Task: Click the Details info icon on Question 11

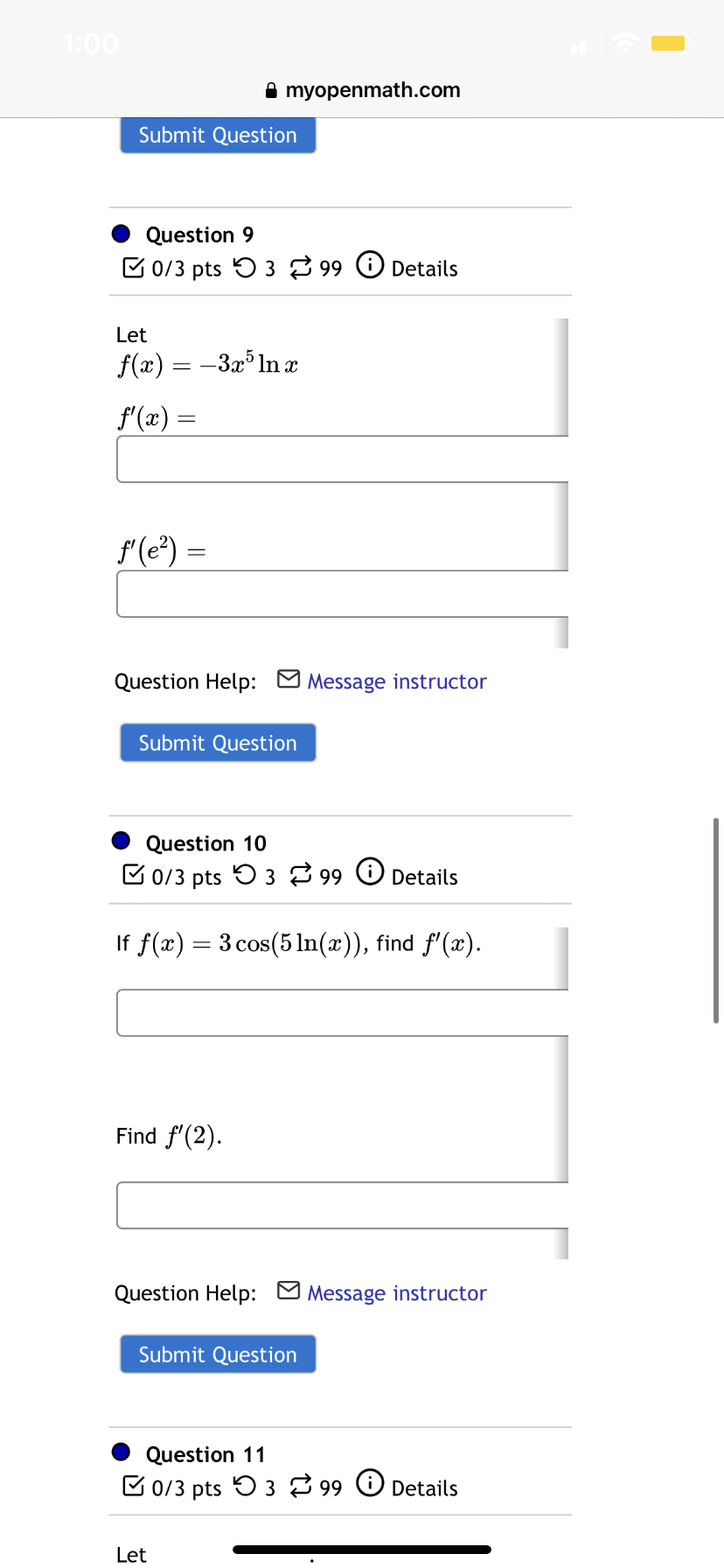Action: [x=370, y=1483]
